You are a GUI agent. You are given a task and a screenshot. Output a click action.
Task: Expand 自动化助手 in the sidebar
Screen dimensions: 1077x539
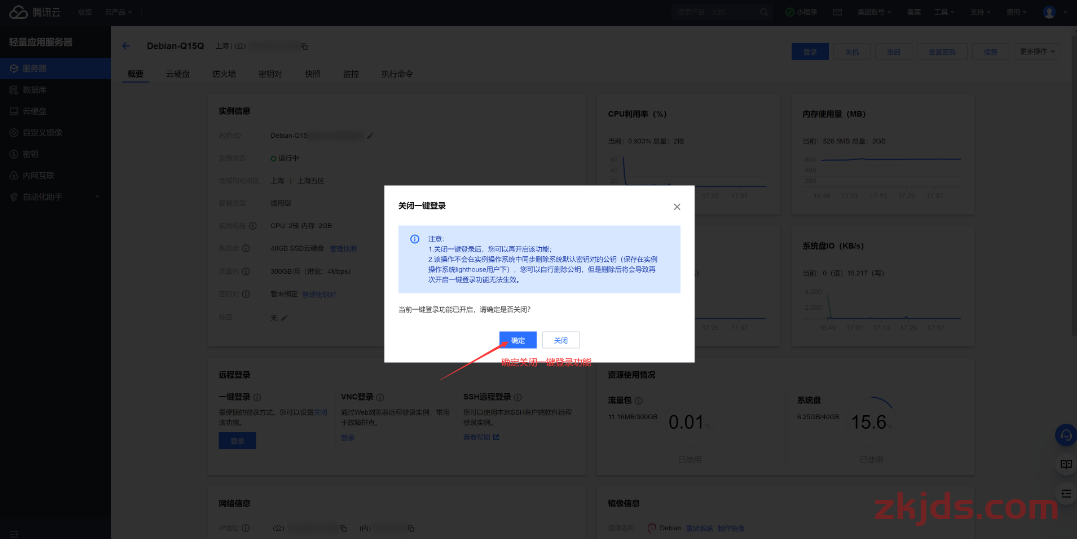point(55,197)
